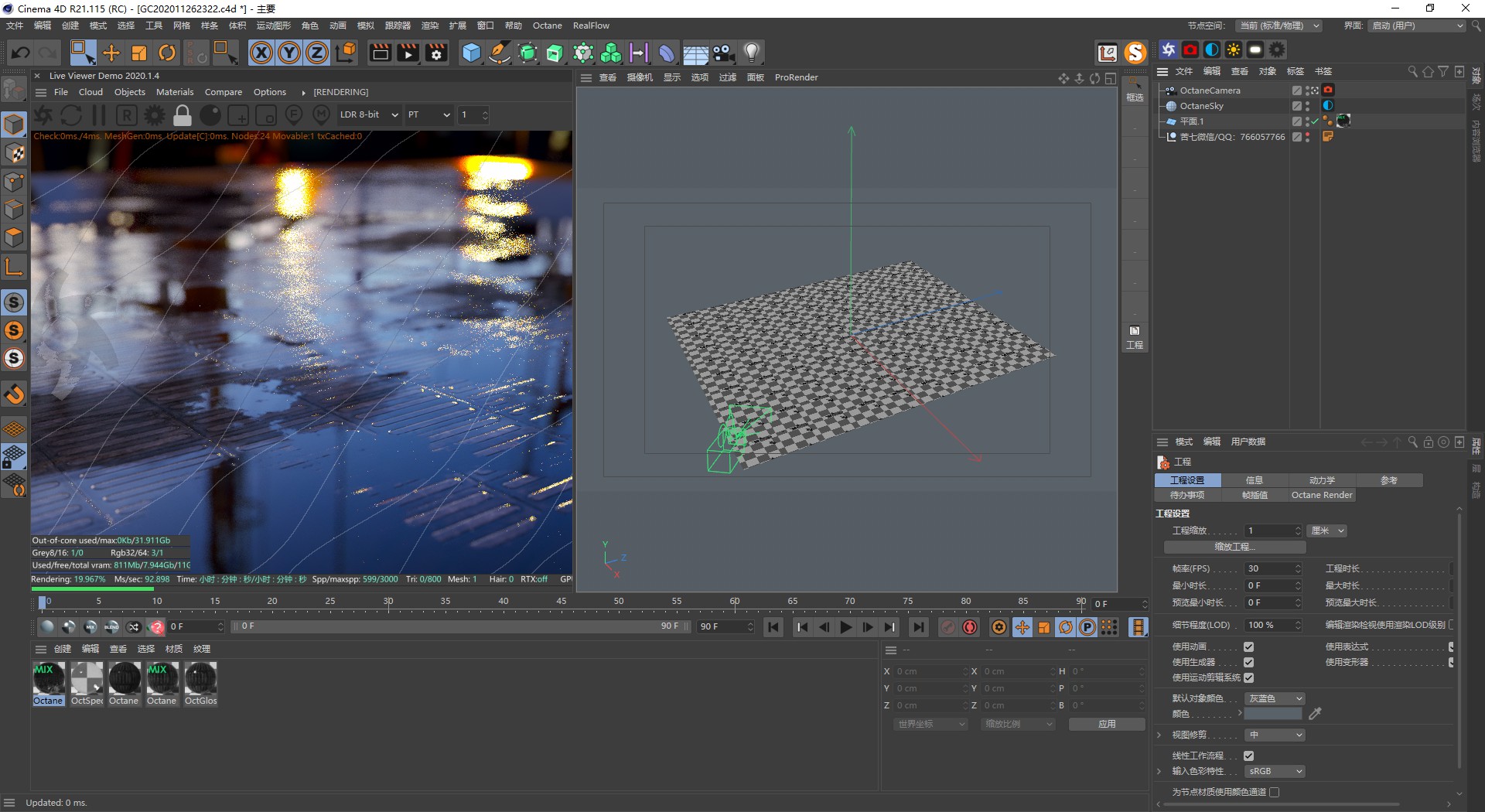Viewport: 1485px width, 812px height.
Task: Click the lock icon in Live Viewer
Action: [x=183, y=115]
